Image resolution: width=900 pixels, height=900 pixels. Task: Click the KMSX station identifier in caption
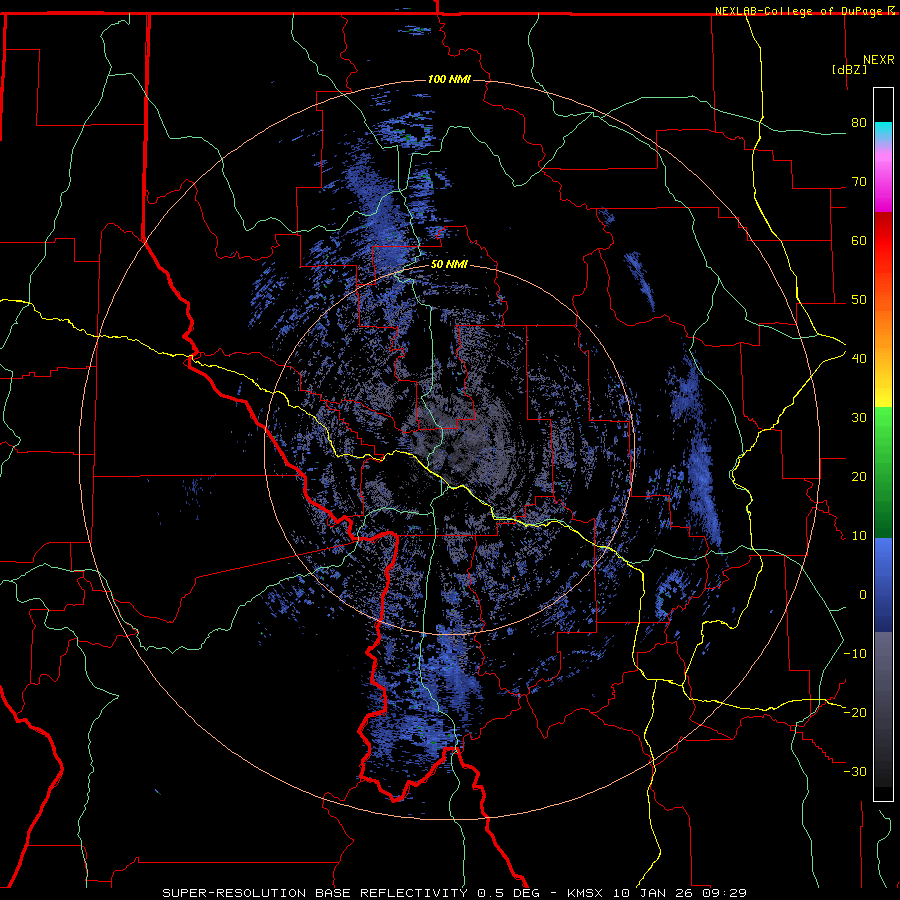coord(586,893)
